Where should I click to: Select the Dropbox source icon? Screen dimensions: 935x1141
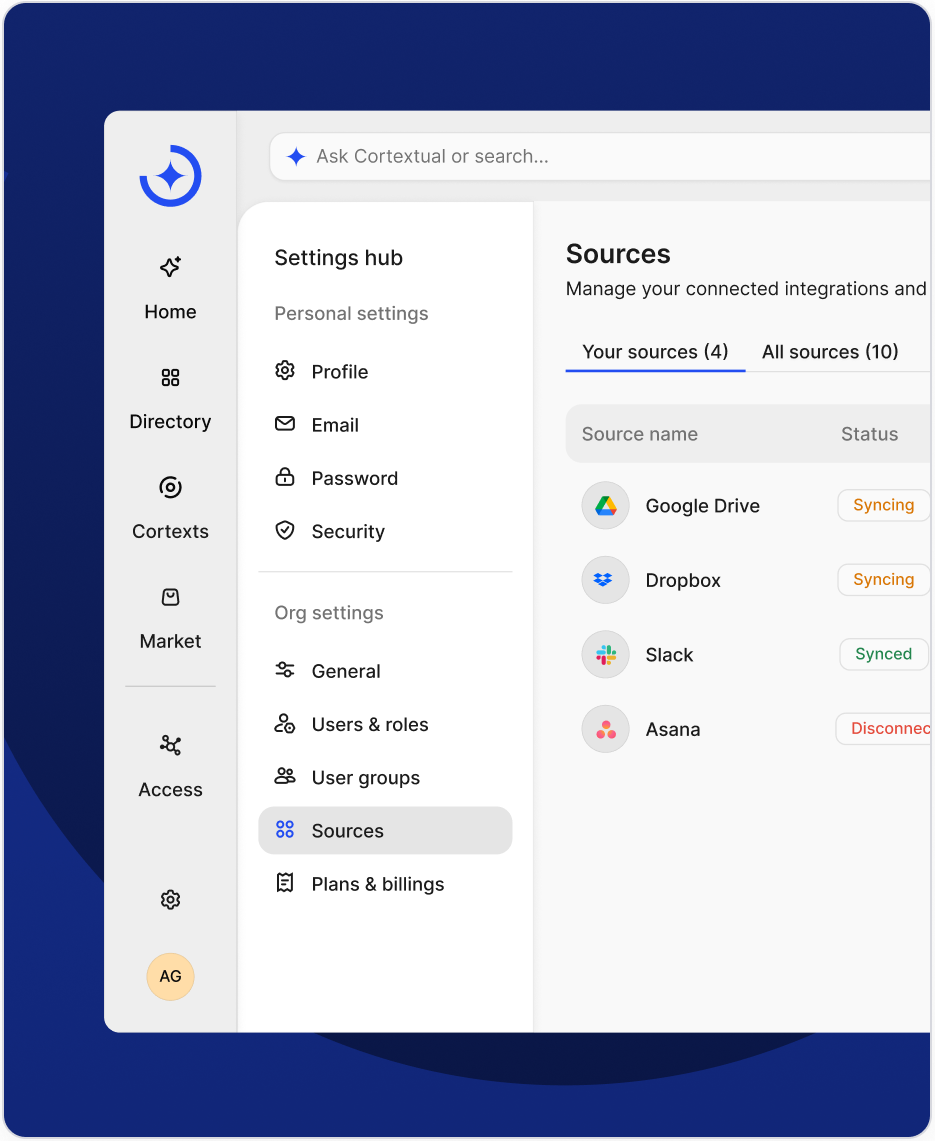pyautogui.click(x=605, y=580)
